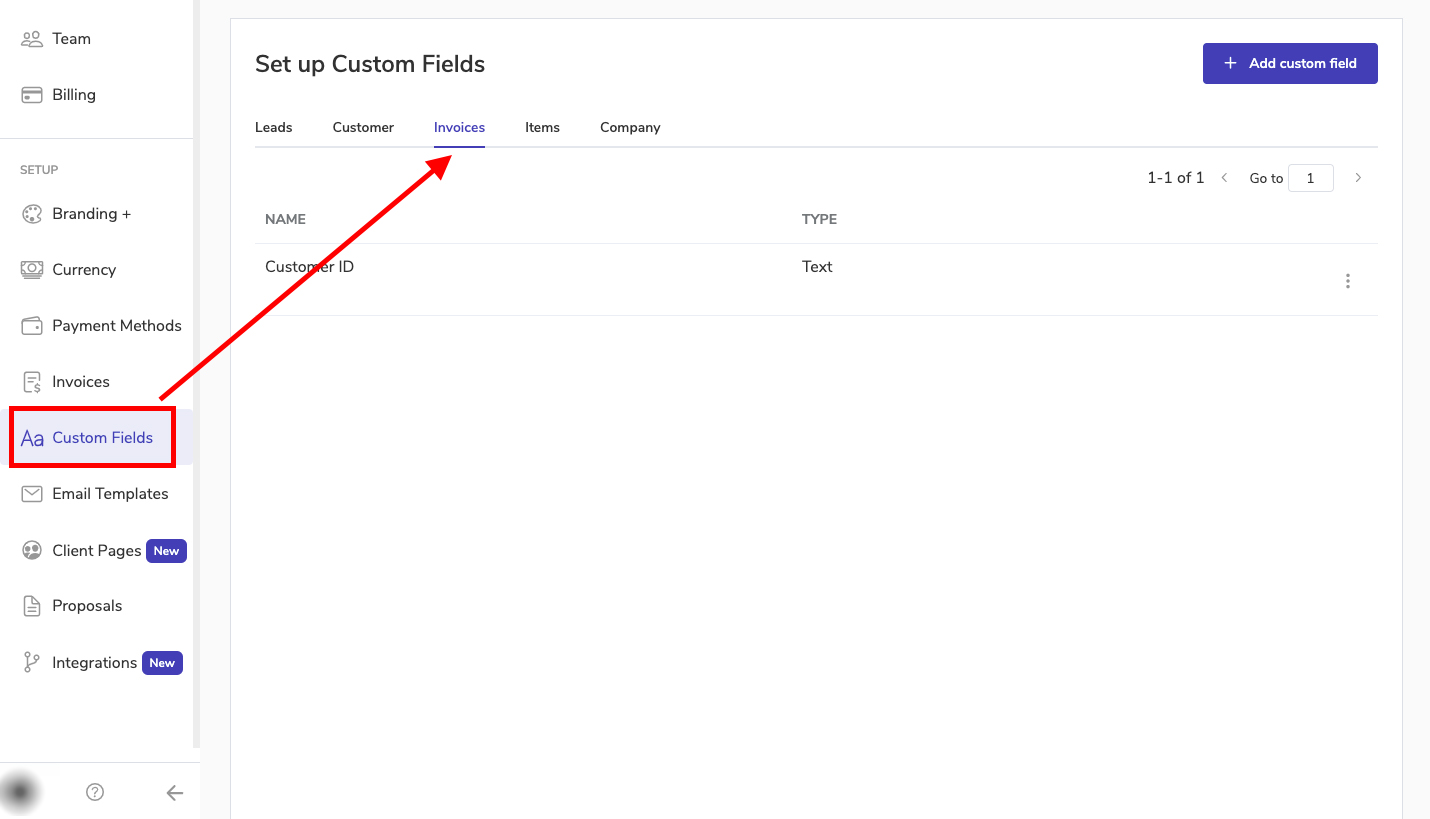The height and width of the screenshot is (819, 1430).
Task: Click the Add custom field button
Action: click(x=1289, y=63)
